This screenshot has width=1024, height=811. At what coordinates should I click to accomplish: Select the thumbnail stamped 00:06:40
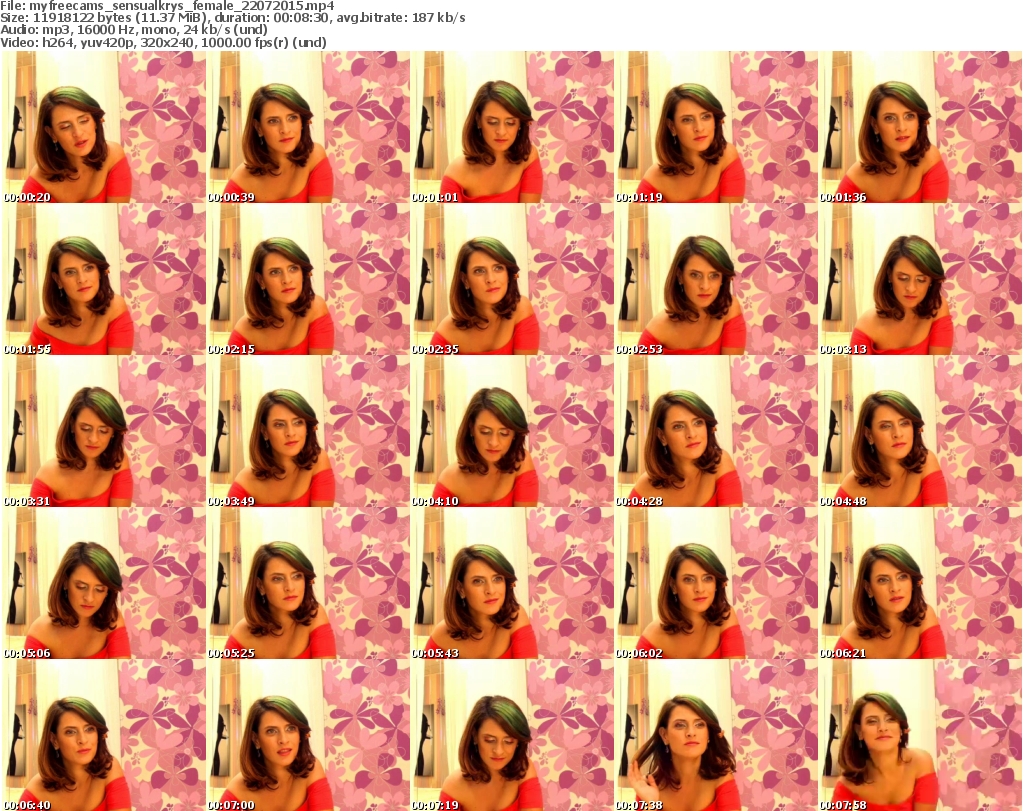(x=104, y=735)
